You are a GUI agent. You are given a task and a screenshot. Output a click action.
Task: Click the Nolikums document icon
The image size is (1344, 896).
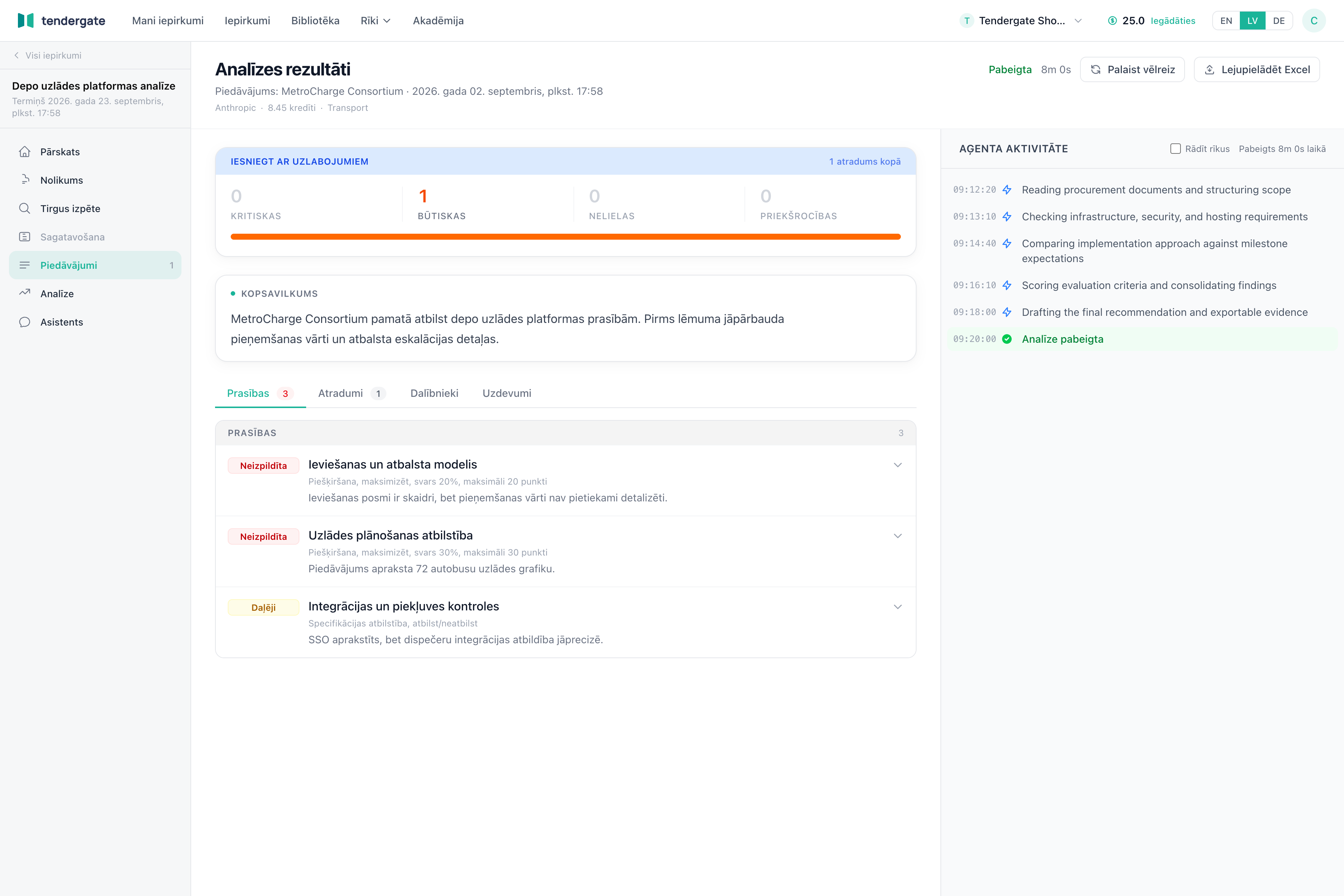pyautogui.click(x=25, y=180)
